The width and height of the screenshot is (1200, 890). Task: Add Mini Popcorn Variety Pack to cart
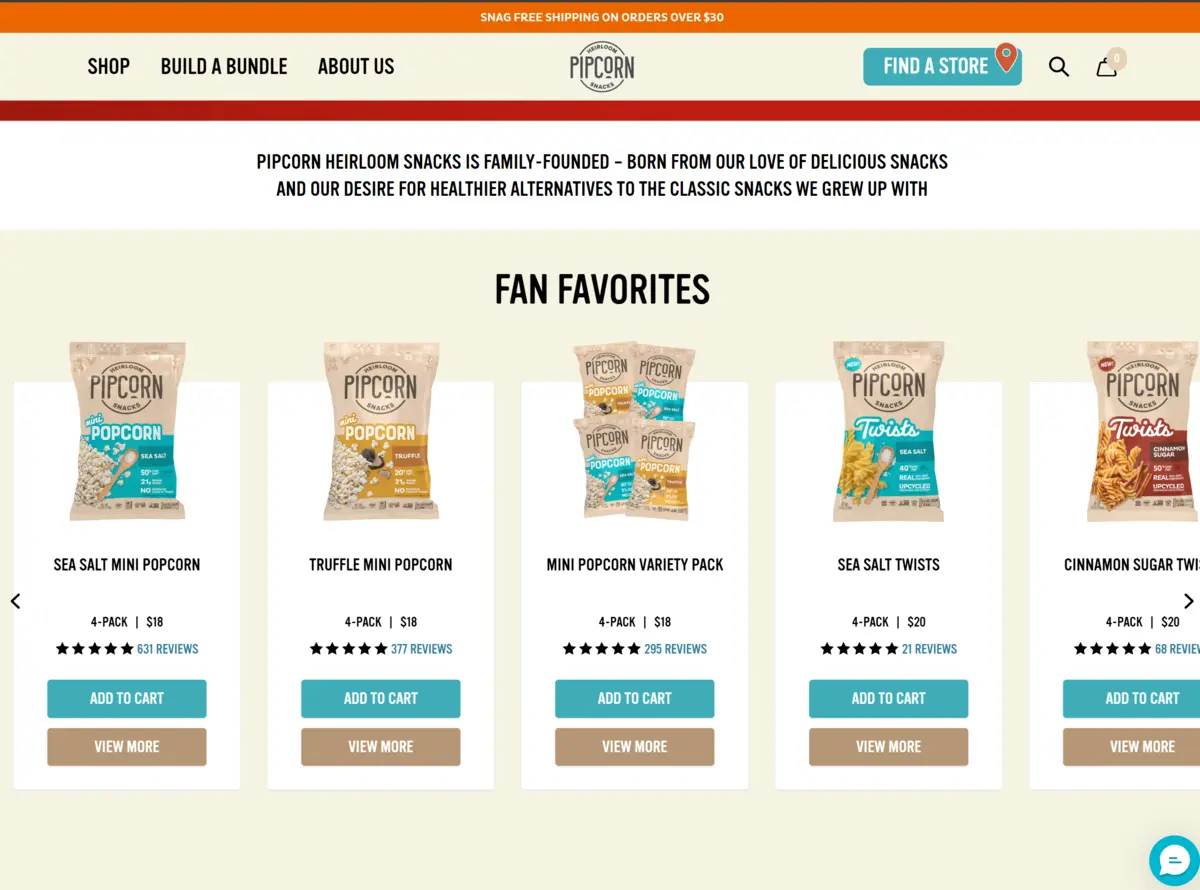(x=635, y=699)
